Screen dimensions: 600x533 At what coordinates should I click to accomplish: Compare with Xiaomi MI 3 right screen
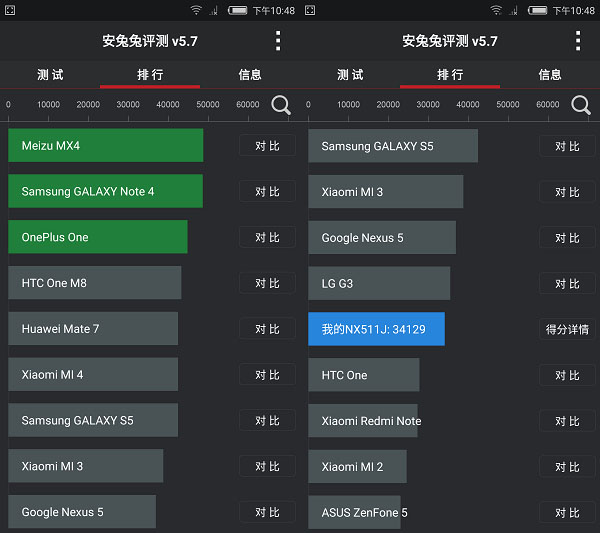coord(567,192)
